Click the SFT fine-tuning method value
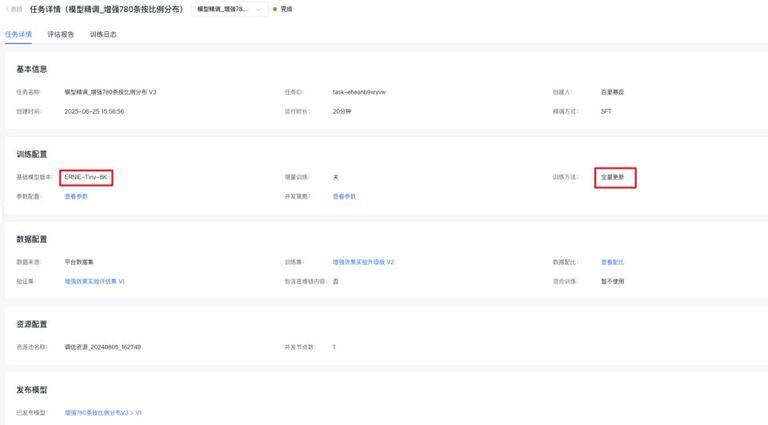The image size is (768, 425). (606, 111)
